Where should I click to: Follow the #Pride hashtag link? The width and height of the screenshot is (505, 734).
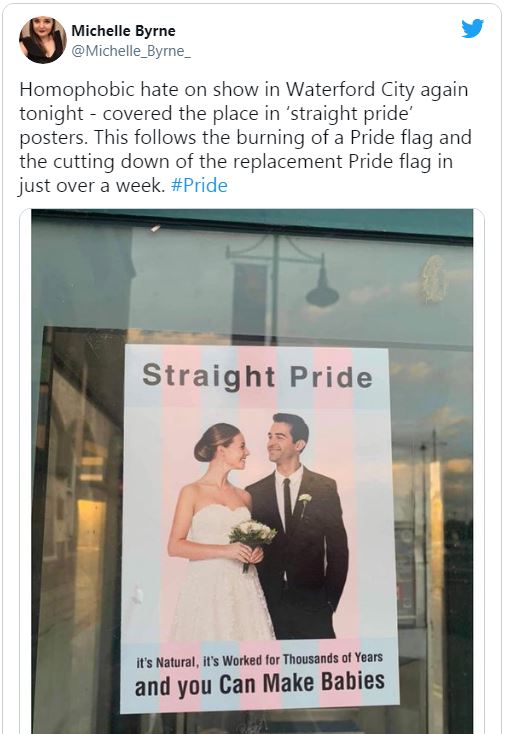click(199, 185)
